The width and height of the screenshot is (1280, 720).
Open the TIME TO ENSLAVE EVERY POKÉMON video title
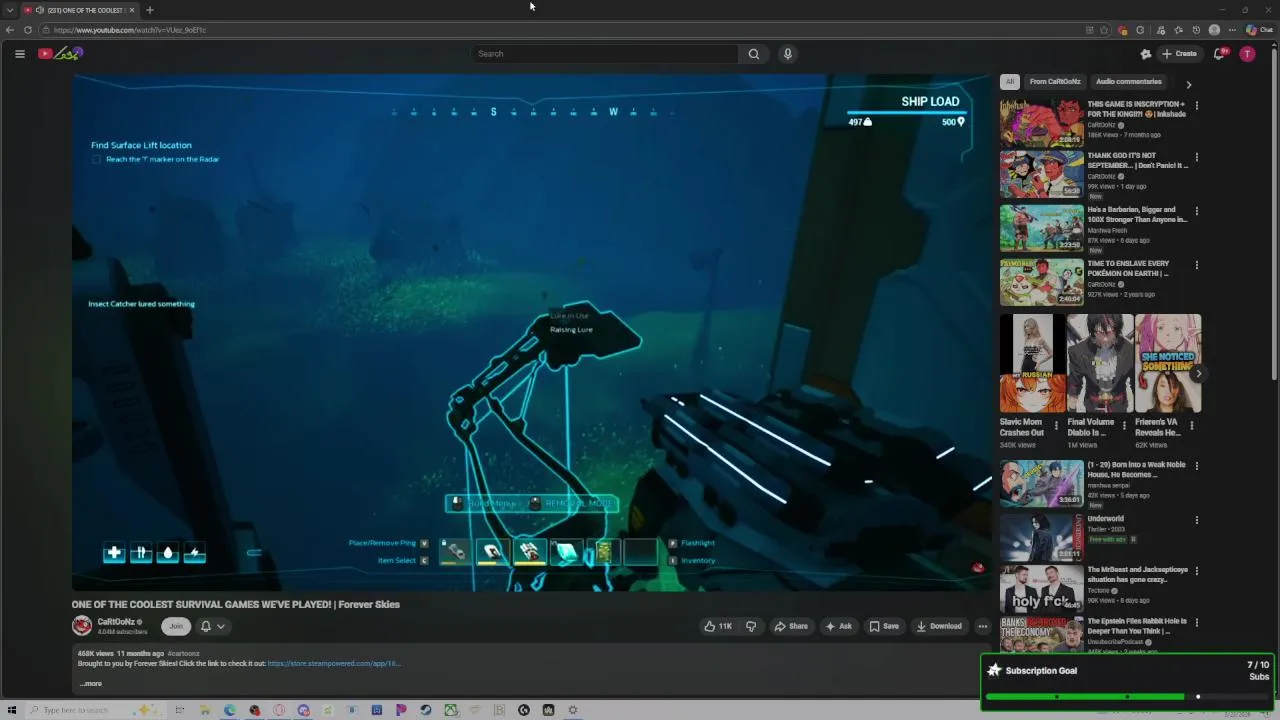point(1128,268)
